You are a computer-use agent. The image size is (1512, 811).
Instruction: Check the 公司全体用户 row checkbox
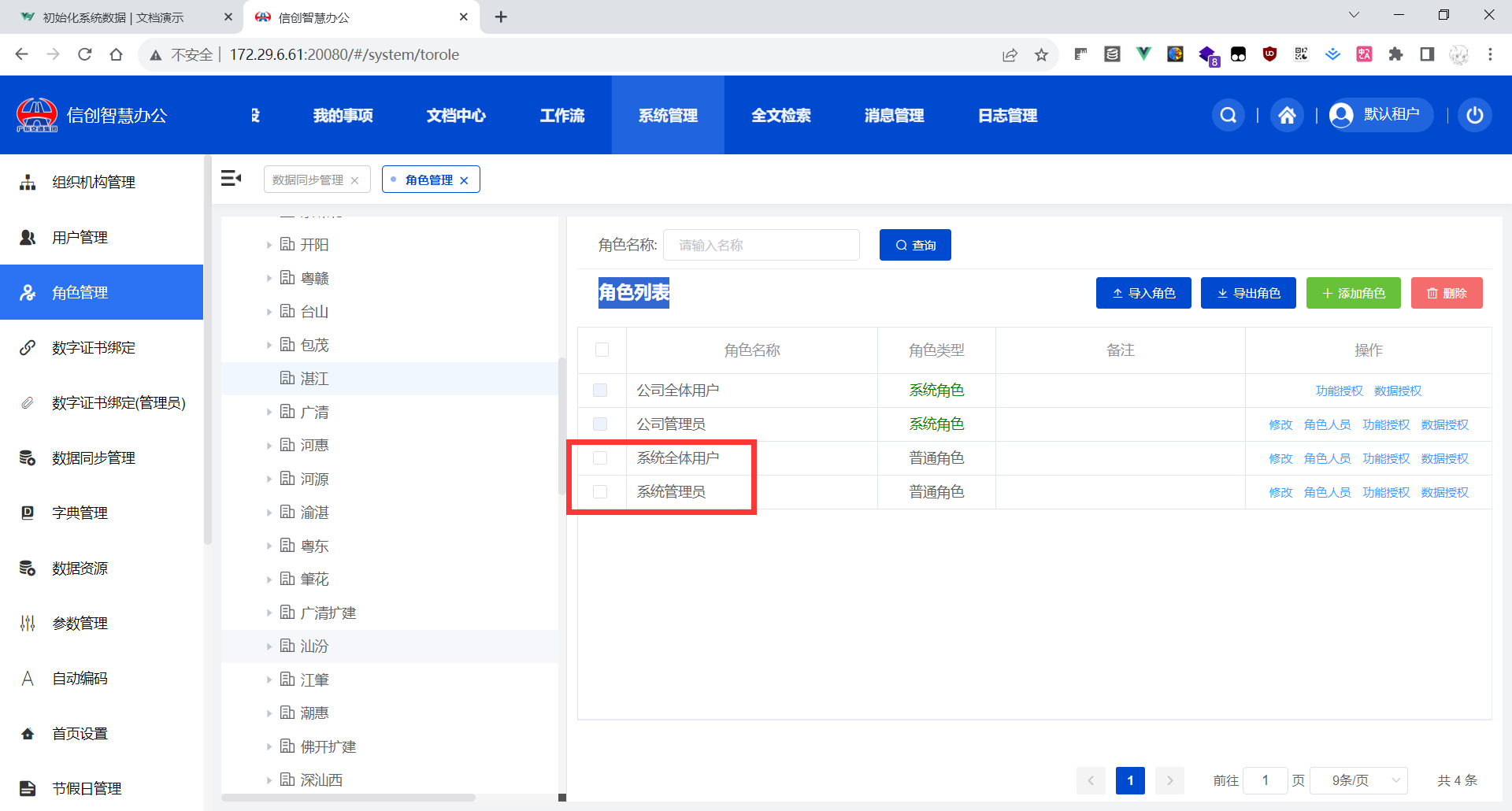(x=600, y=391)
